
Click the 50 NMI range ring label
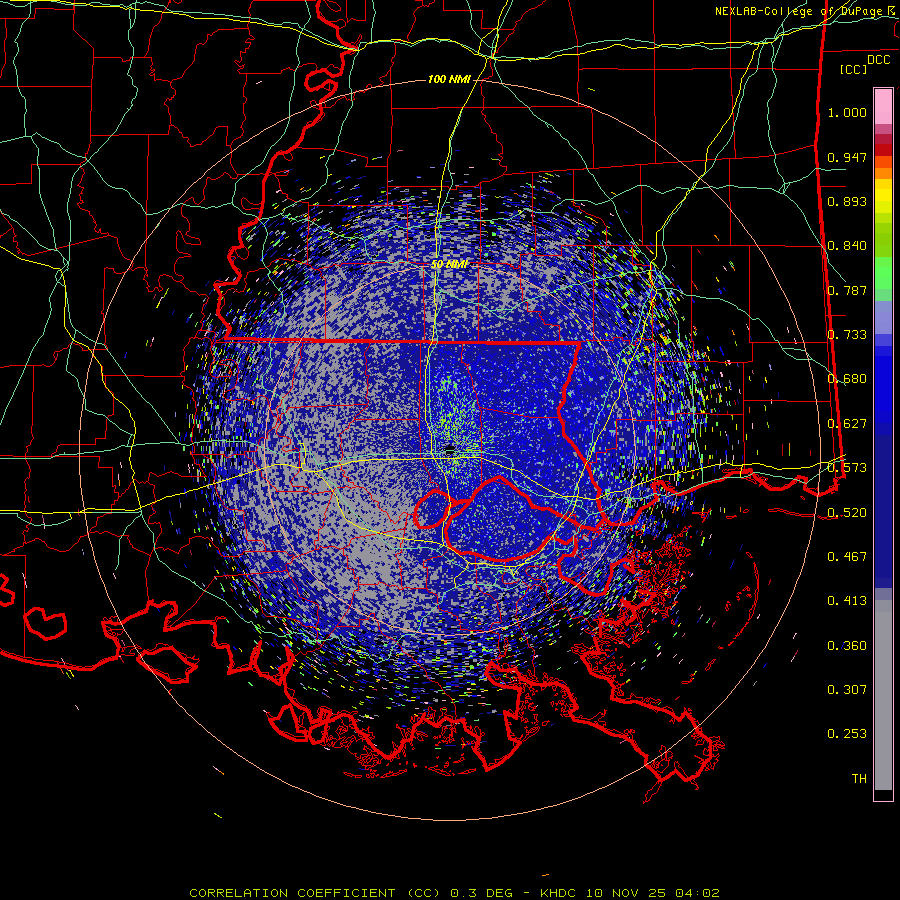click(x=449, y=264)
